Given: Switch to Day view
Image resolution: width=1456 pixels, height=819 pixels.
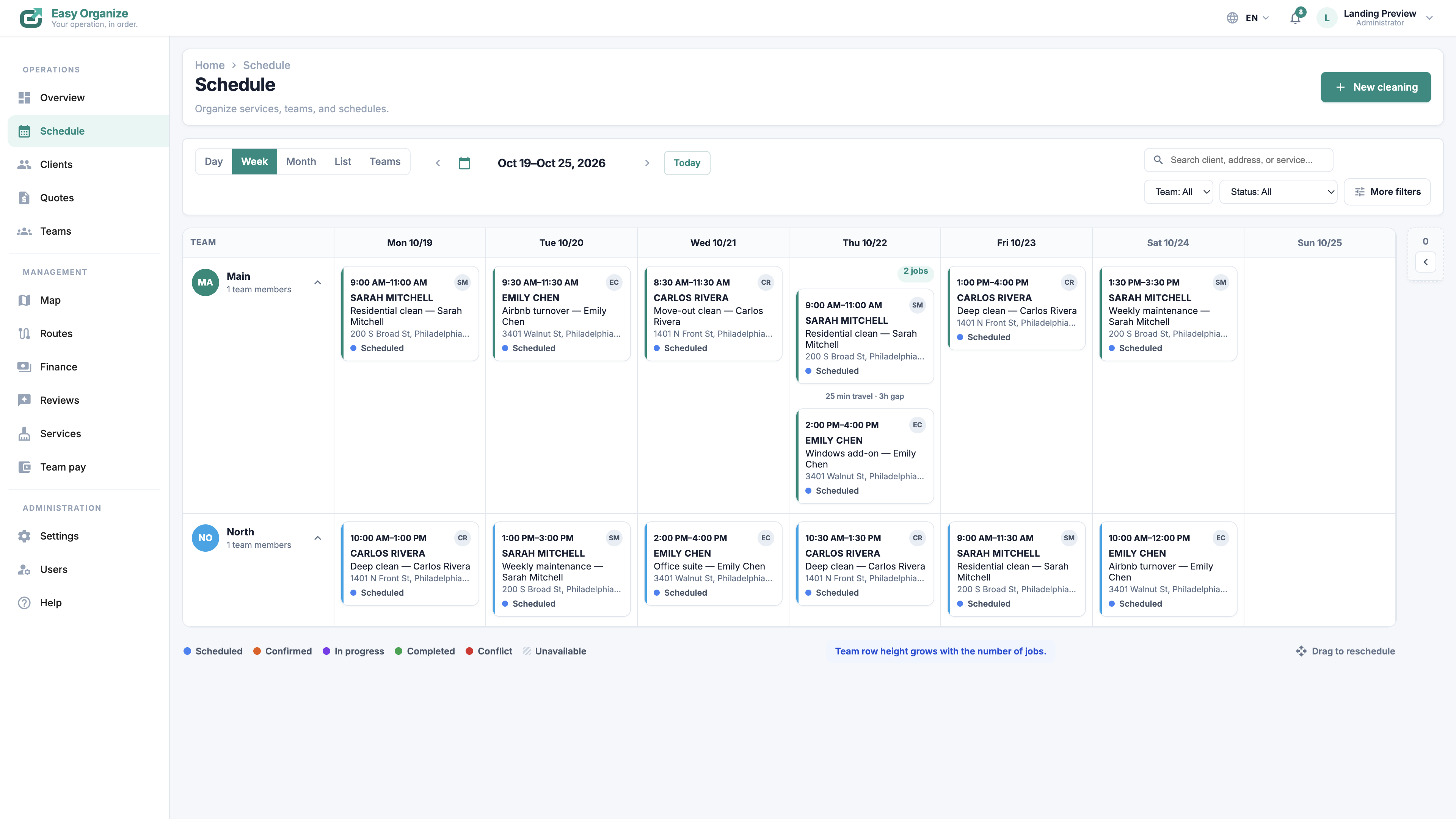Looking at the screenshot, I should (x=213, y=162).
